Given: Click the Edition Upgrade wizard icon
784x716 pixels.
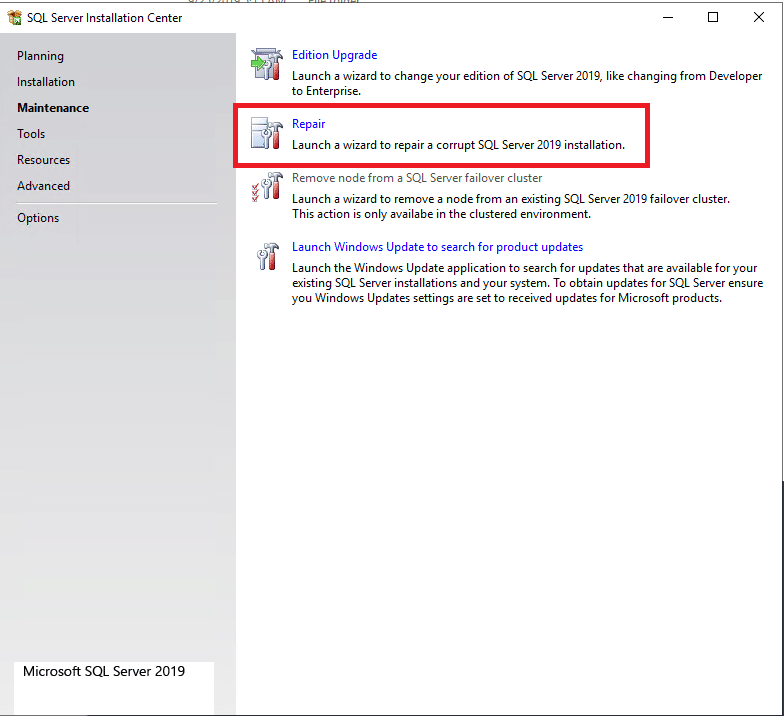Looking at the screenshot, I should point(266,64).
